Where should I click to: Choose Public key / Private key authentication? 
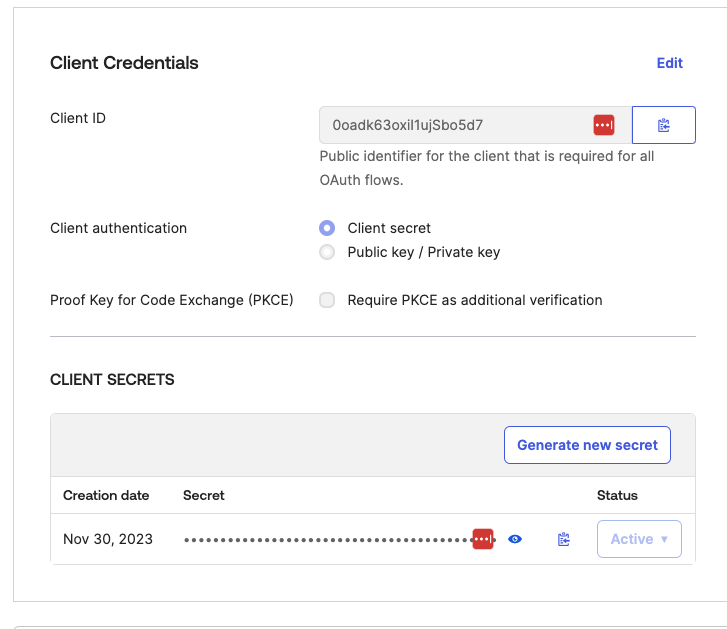click(327, 252)
